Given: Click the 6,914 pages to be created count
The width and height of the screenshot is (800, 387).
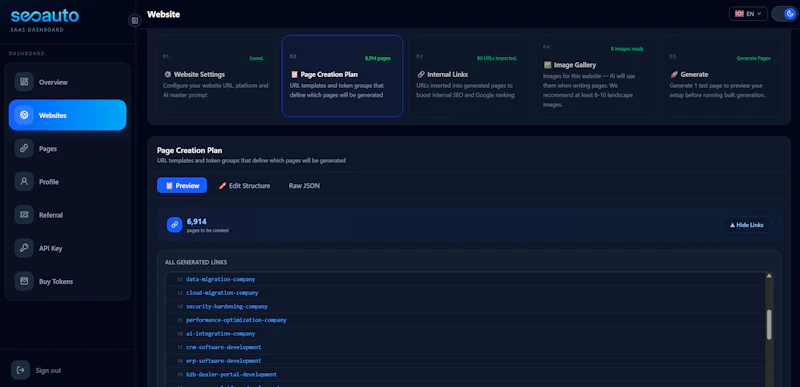Looking at the screenshot, I should (x=207, y=225).
